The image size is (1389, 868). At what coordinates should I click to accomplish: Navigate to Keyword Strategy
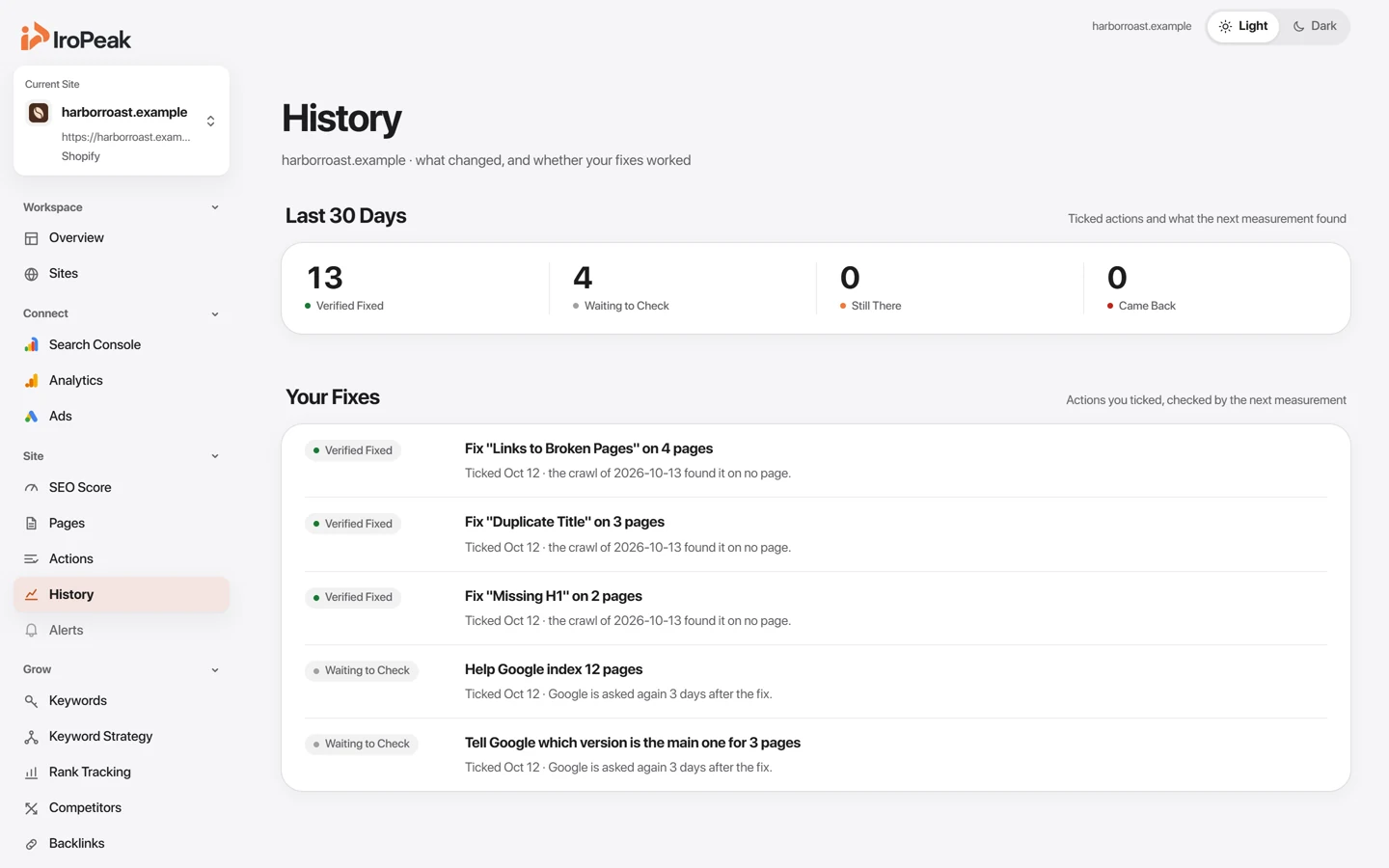pos(122,737)
